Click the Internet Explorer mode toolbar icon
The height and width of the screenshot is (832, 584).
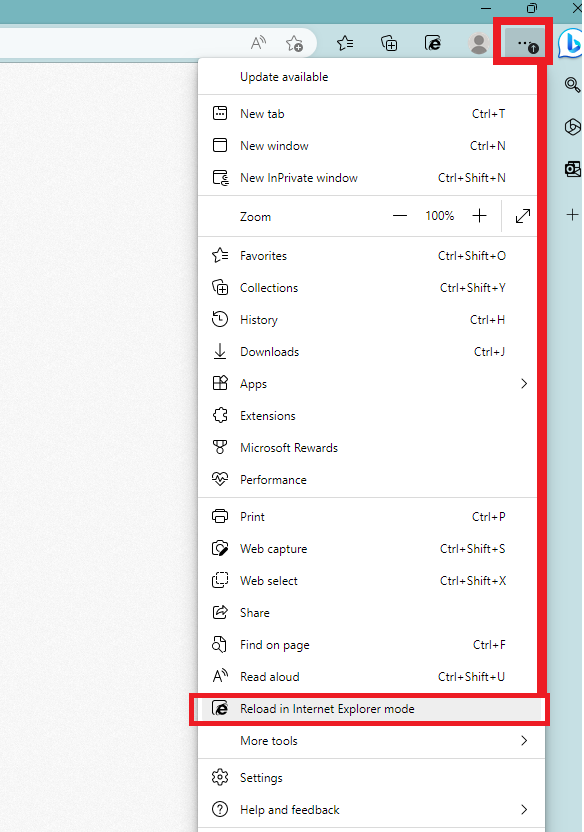(x=433, y=43)
